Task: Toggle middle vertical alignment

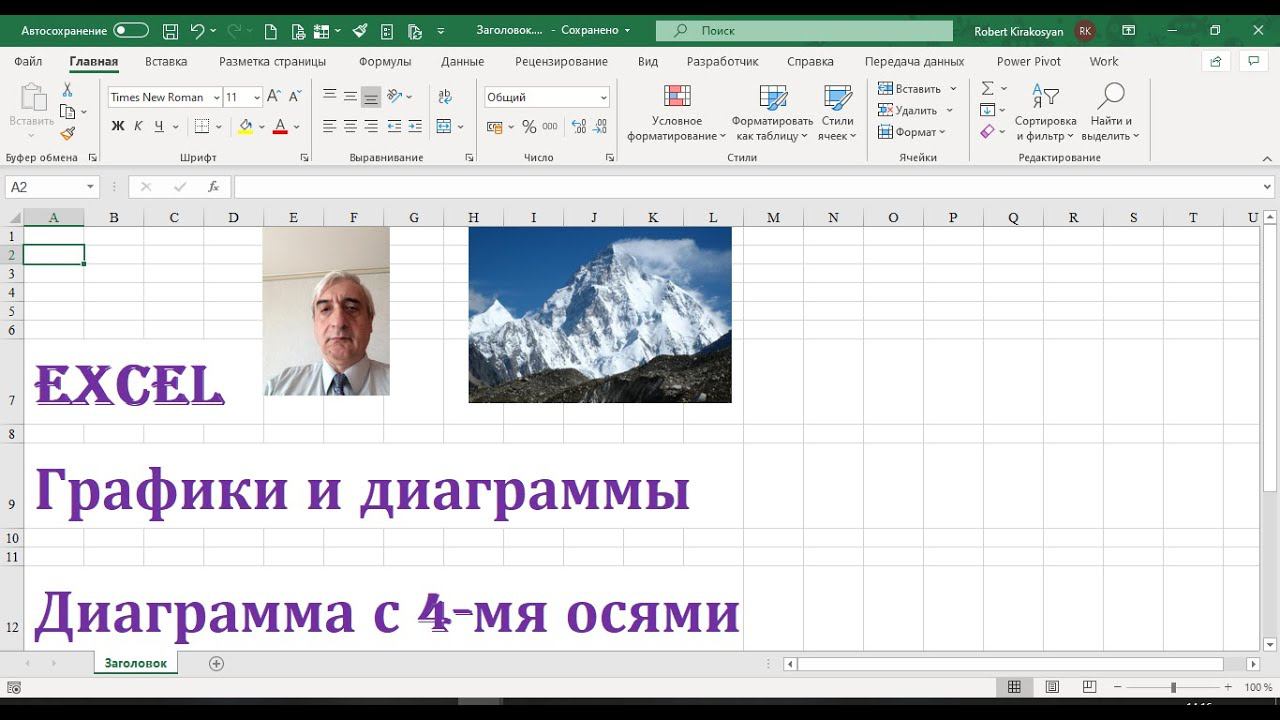Action: (x=350, y=97)
